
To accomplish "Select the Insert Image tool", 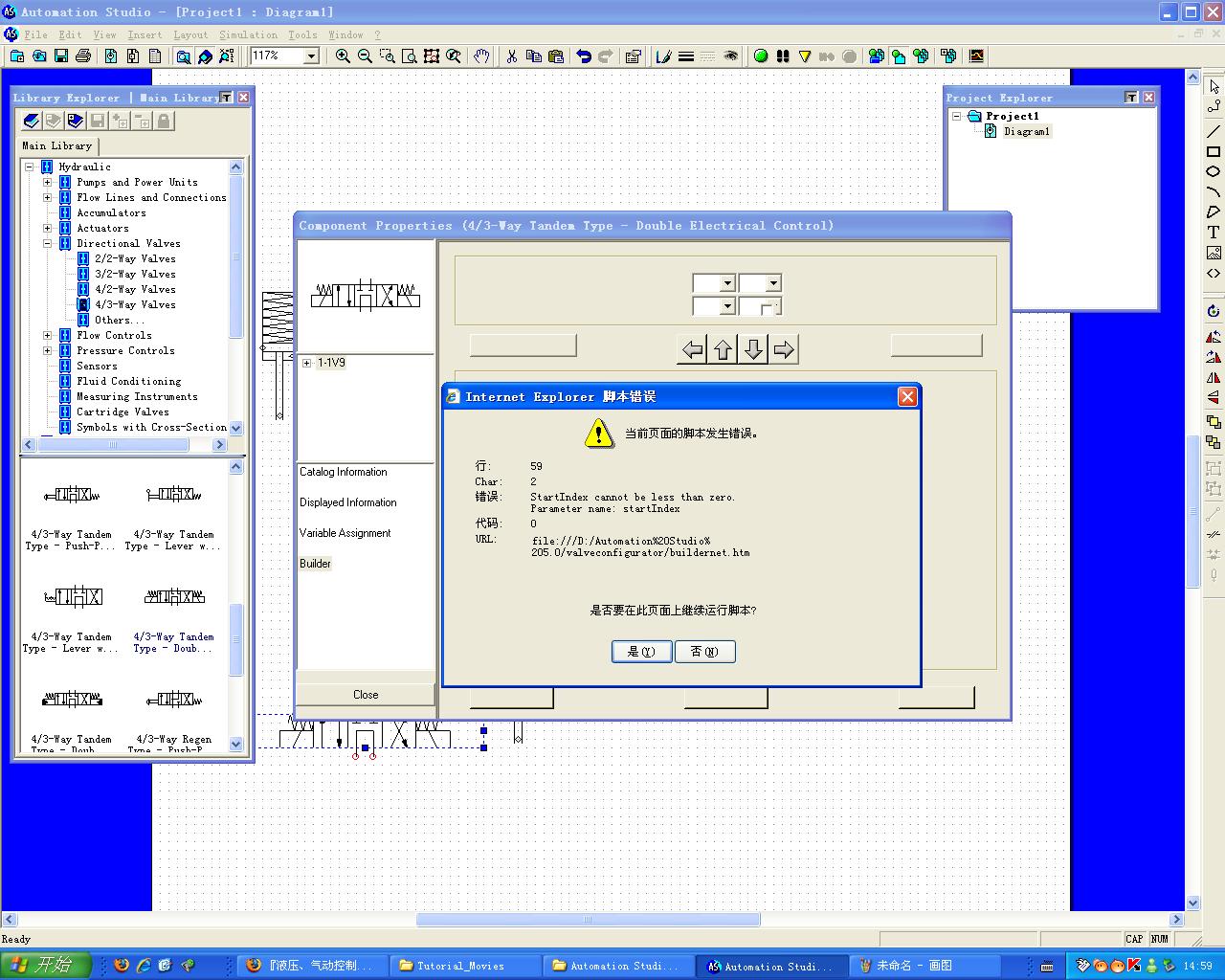I will (1214, 253).
